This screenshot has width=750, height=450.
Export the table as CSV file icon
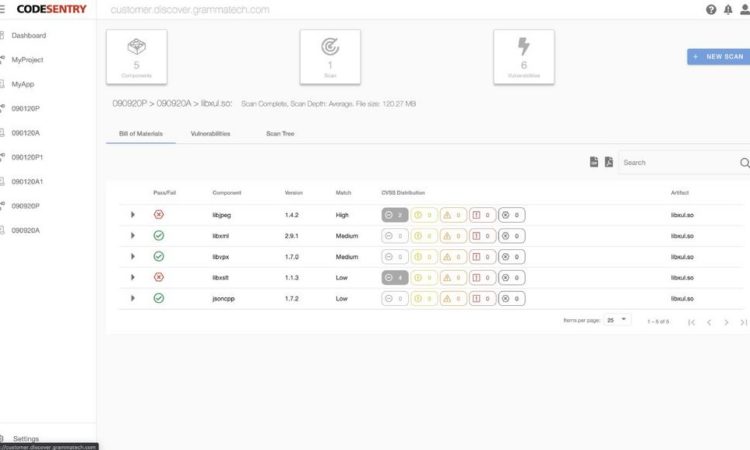(x=594, y=162)
